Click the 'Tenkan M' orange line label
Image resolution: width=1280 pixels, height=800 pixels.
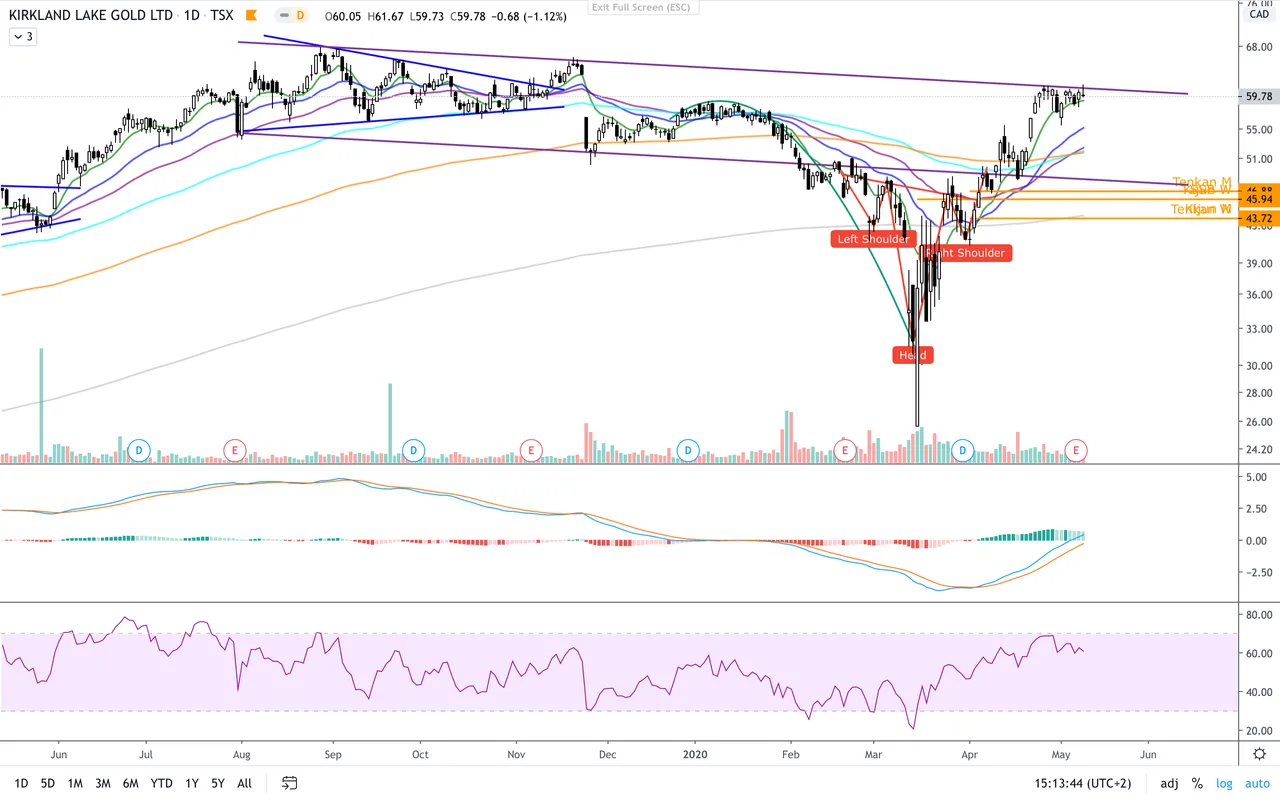pos(1202,182)
